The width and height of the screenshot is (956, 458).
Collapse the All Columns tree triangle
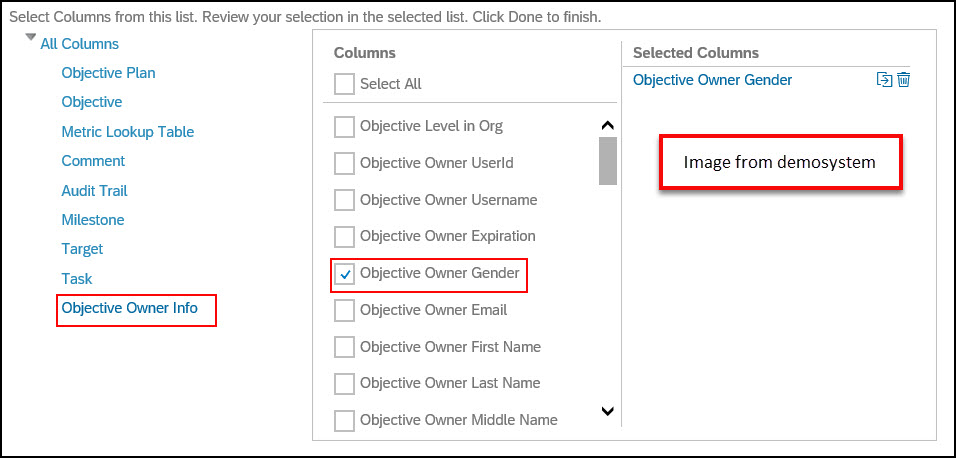pyautogui.click(x=31, y=39)
